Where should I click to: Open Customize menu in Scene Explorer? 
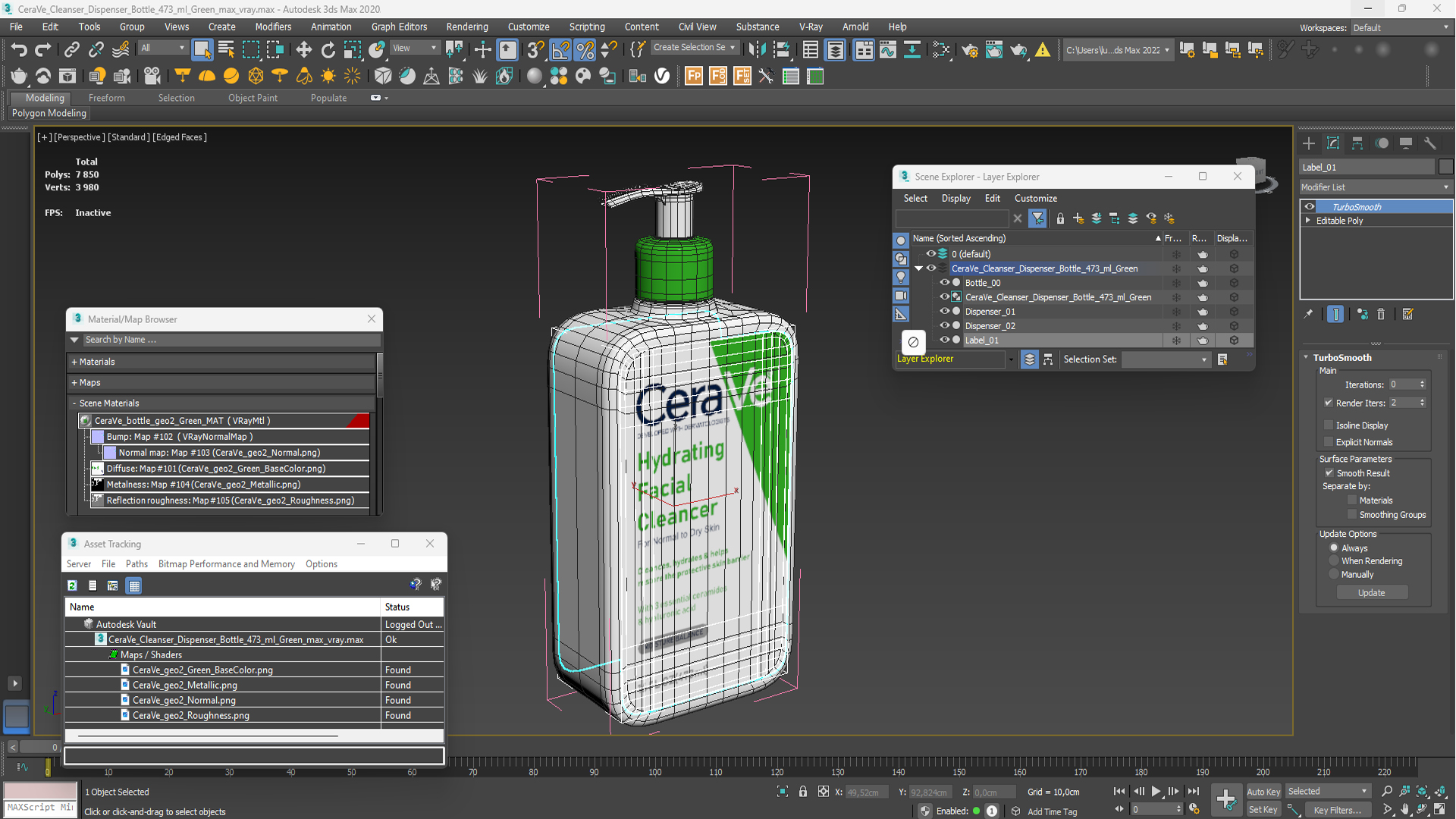tap(1035, 198)
